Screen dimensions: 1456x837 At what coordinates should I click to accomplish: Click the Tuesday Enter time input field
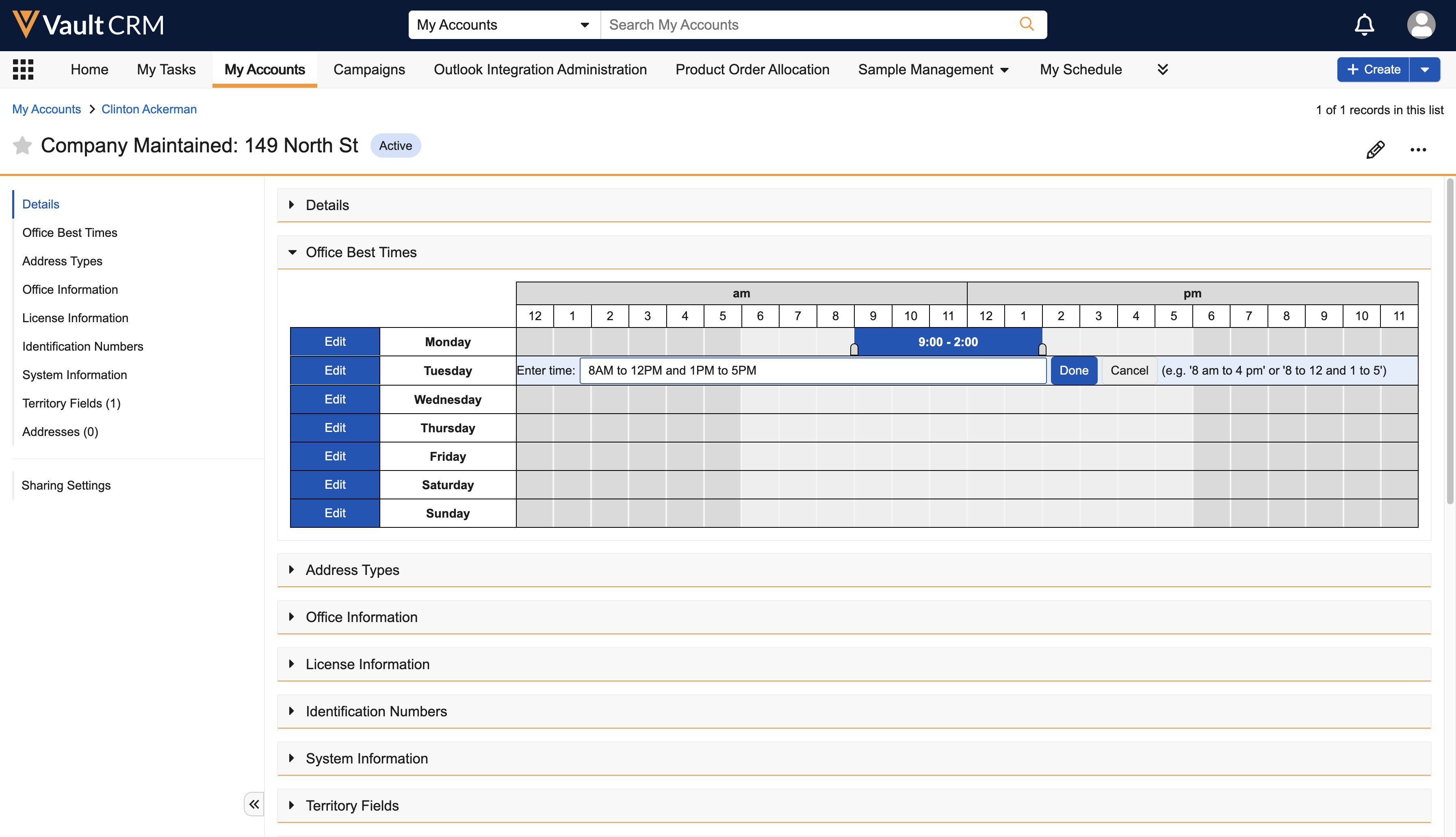812,371
